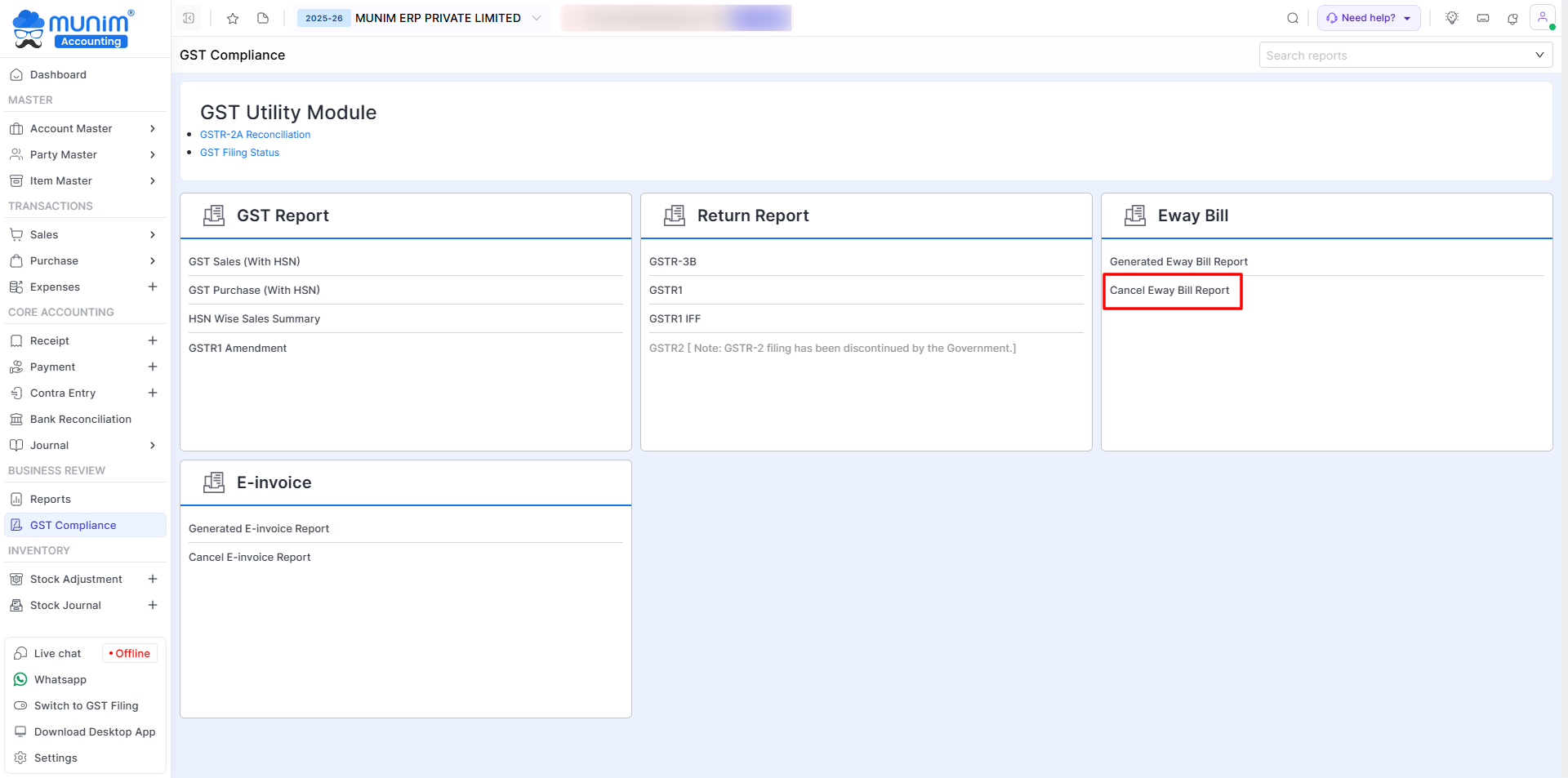Add Stock Journal using plus icon

click(153, 605)
